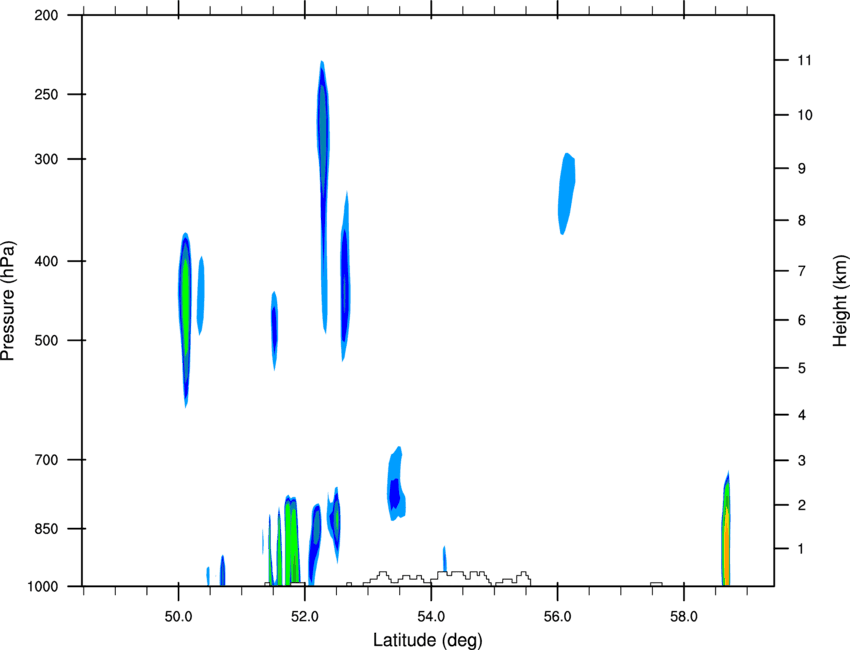Pick the 6 km height label

tap(802, 320)
